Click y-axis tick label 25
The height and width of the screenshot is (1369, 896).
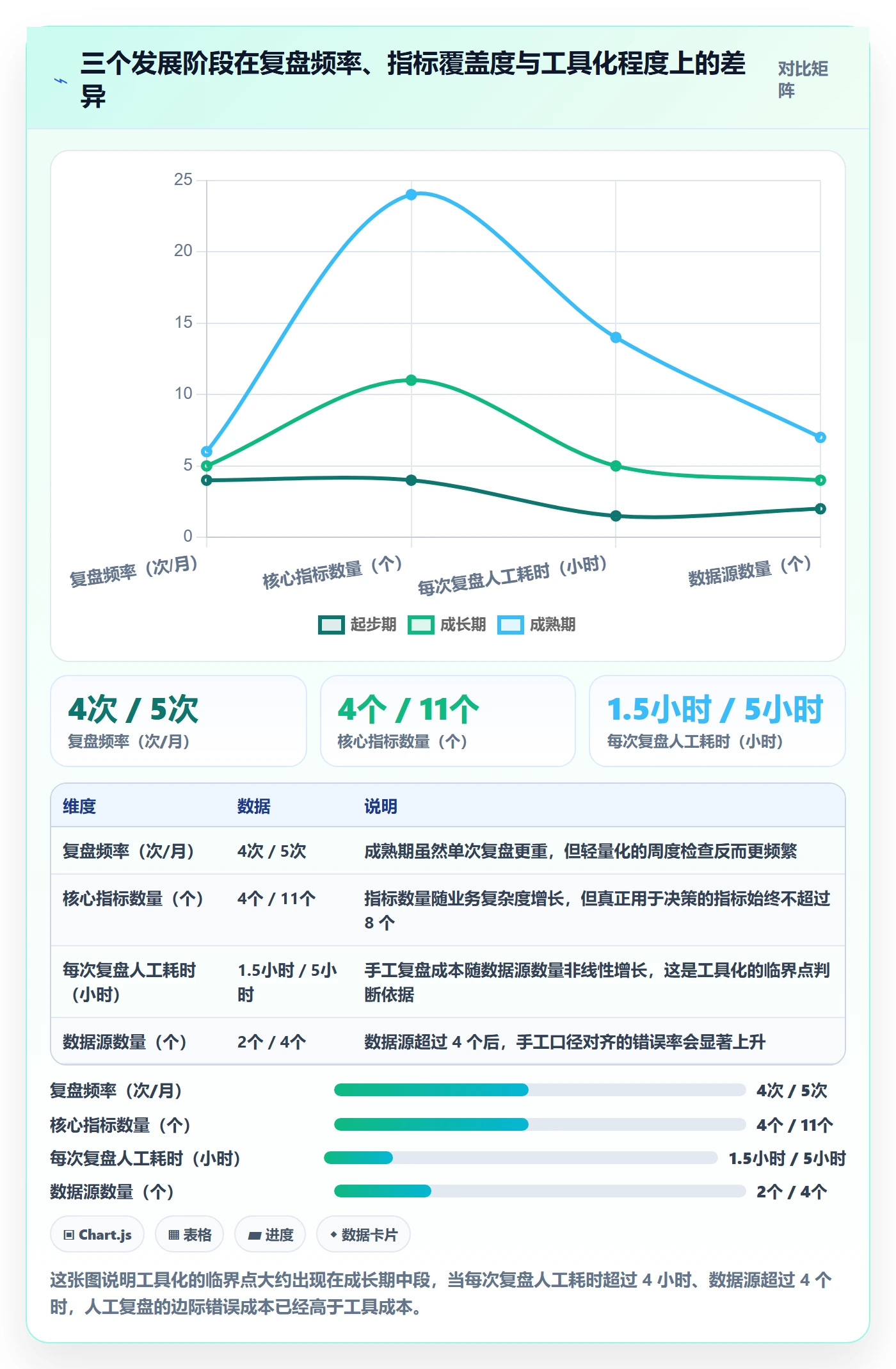tap(183, 179)
